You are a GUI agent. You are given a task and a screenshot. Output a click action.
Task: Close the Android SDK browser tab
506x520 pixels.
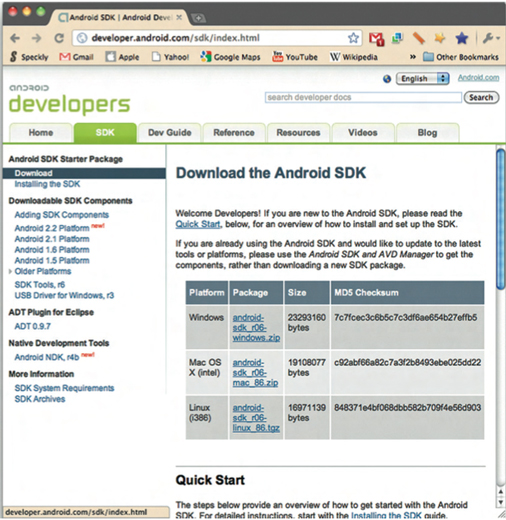coord(179,17)
